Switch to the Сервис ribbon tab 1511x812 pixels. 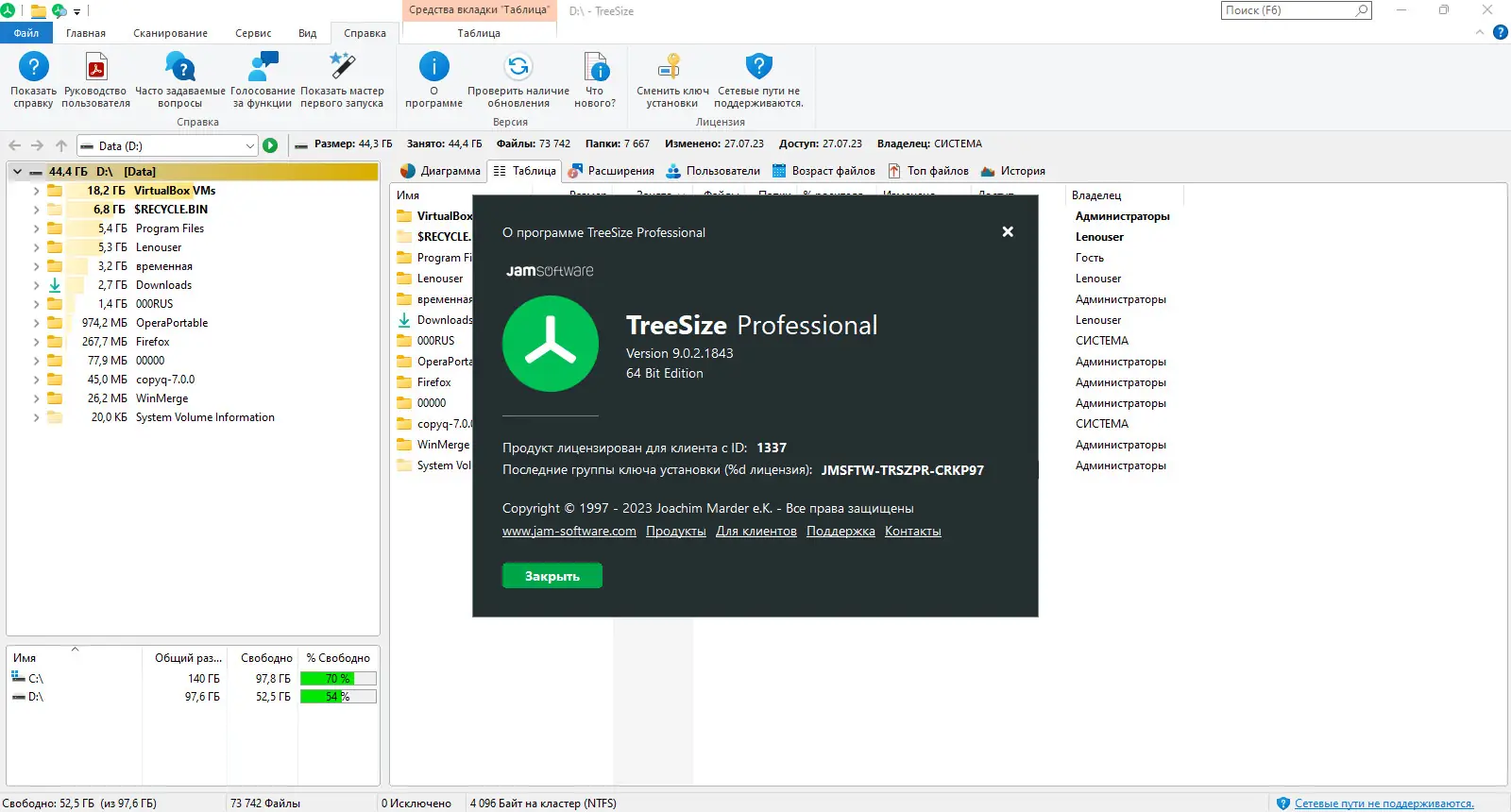coord(253,33)
